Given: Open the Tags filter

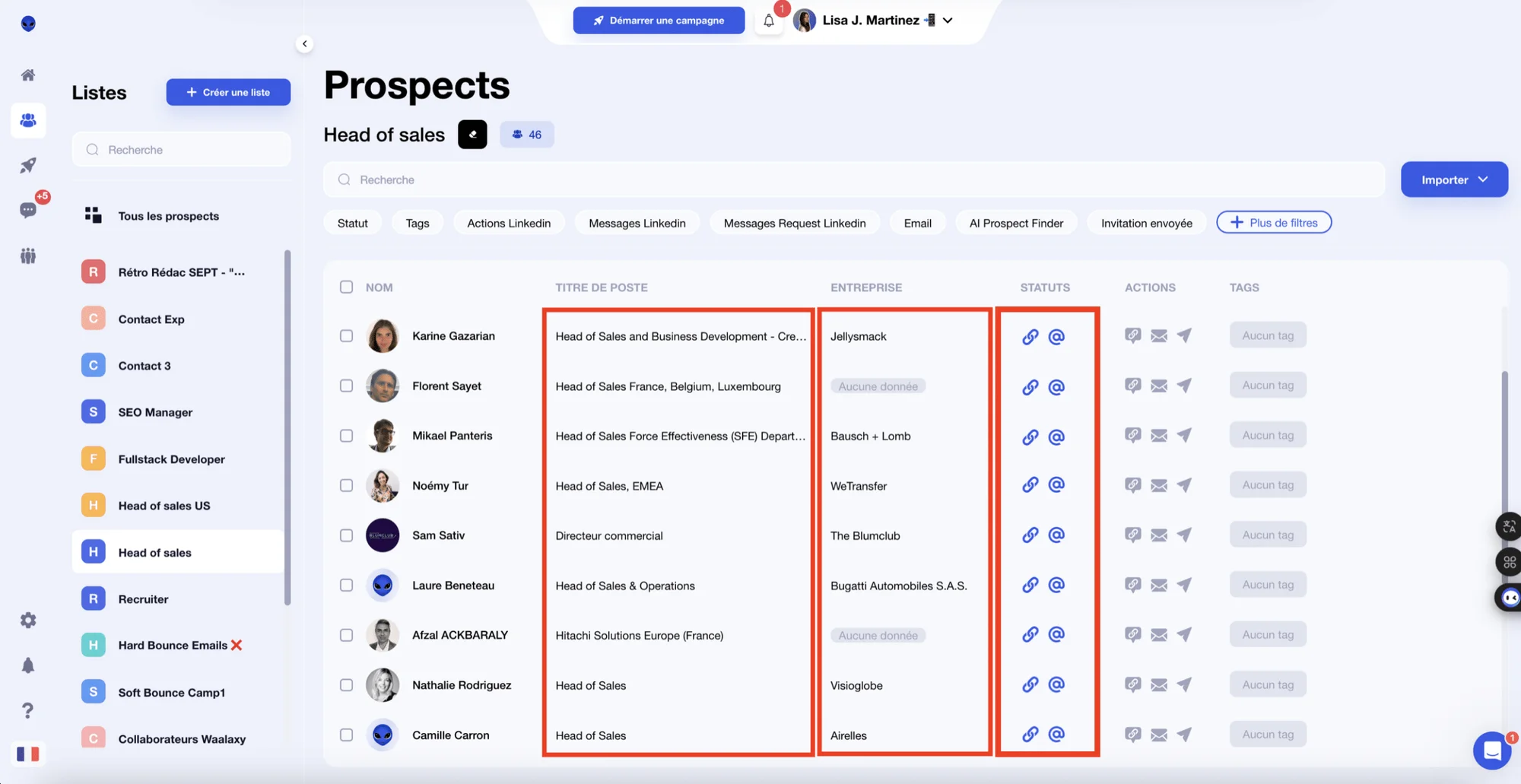Looking at the screenshot, I should pos(418,223).
